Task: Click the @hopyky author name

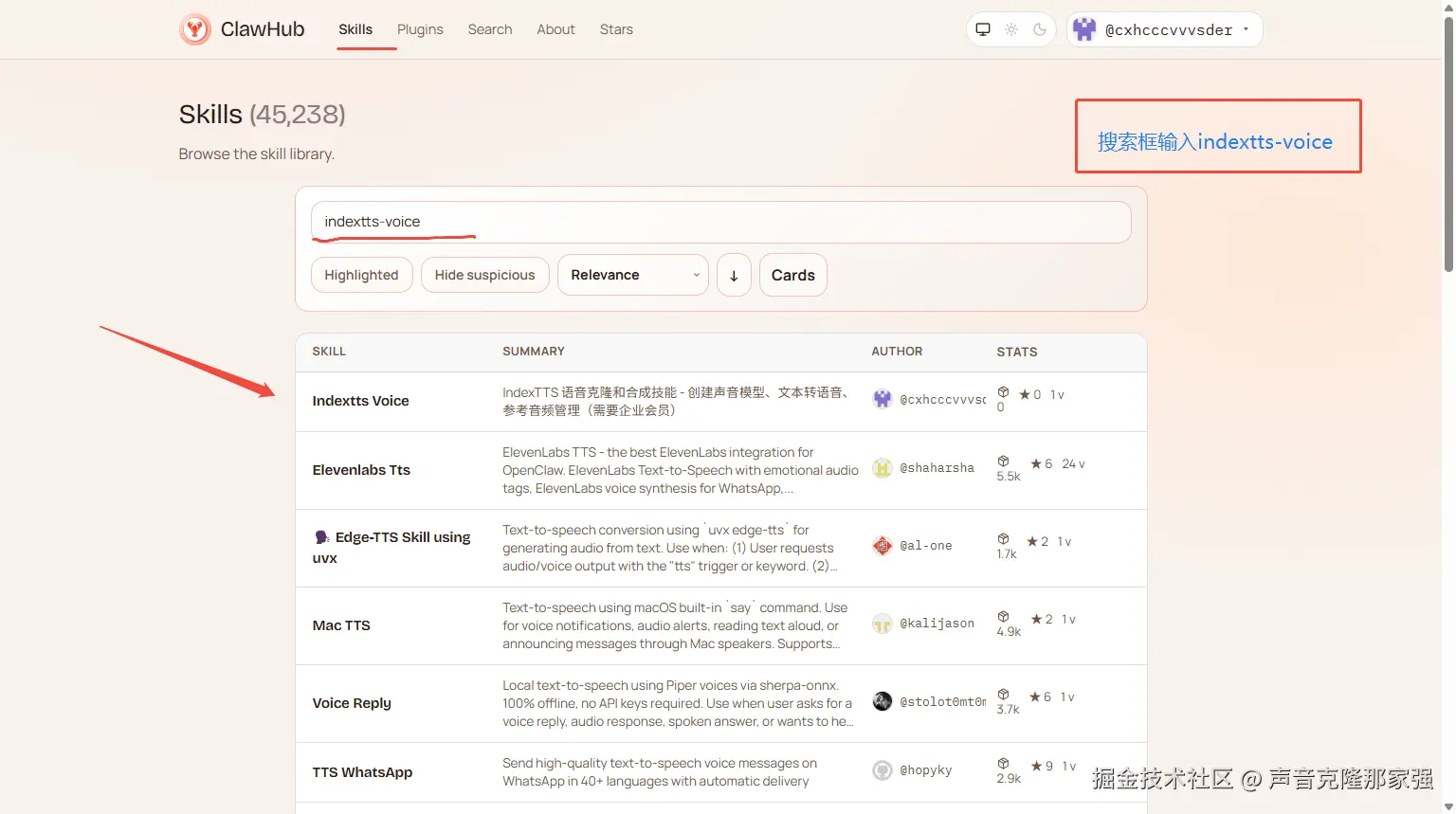Action: click(926, 770)
